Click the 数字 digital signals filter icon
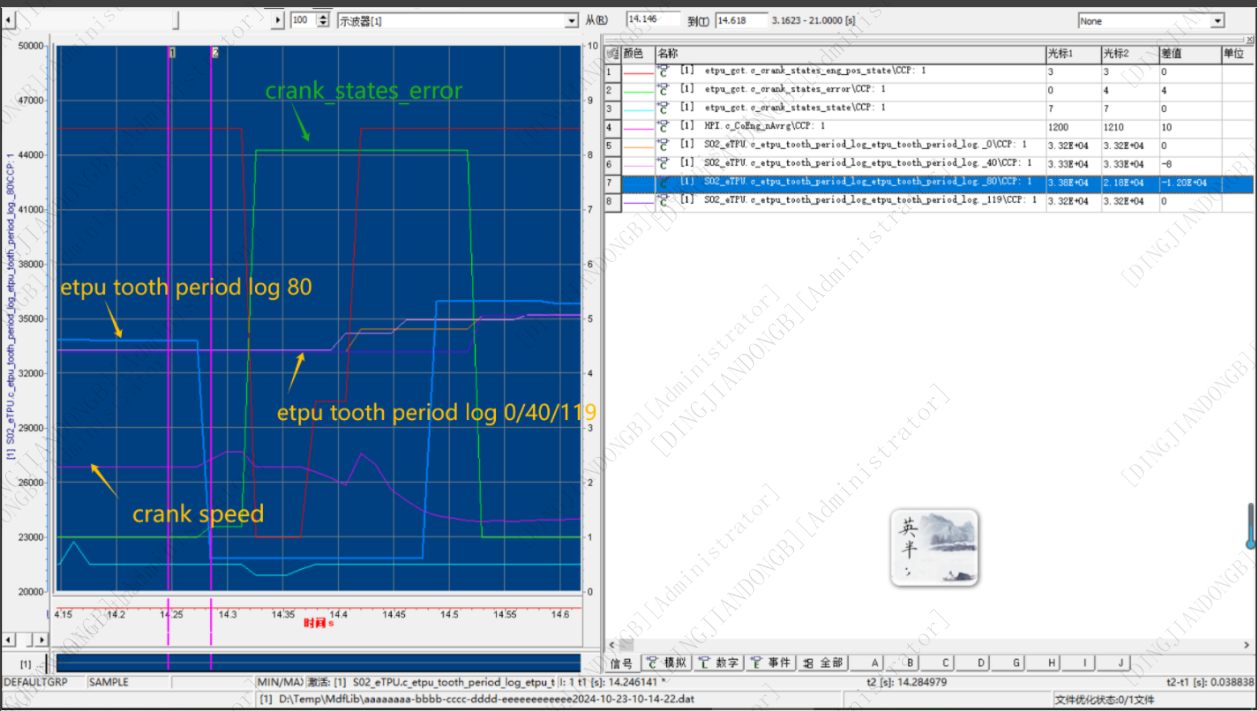Image resolution: width=1257 pixels, height=711 pixels. (x=719, y=663)
